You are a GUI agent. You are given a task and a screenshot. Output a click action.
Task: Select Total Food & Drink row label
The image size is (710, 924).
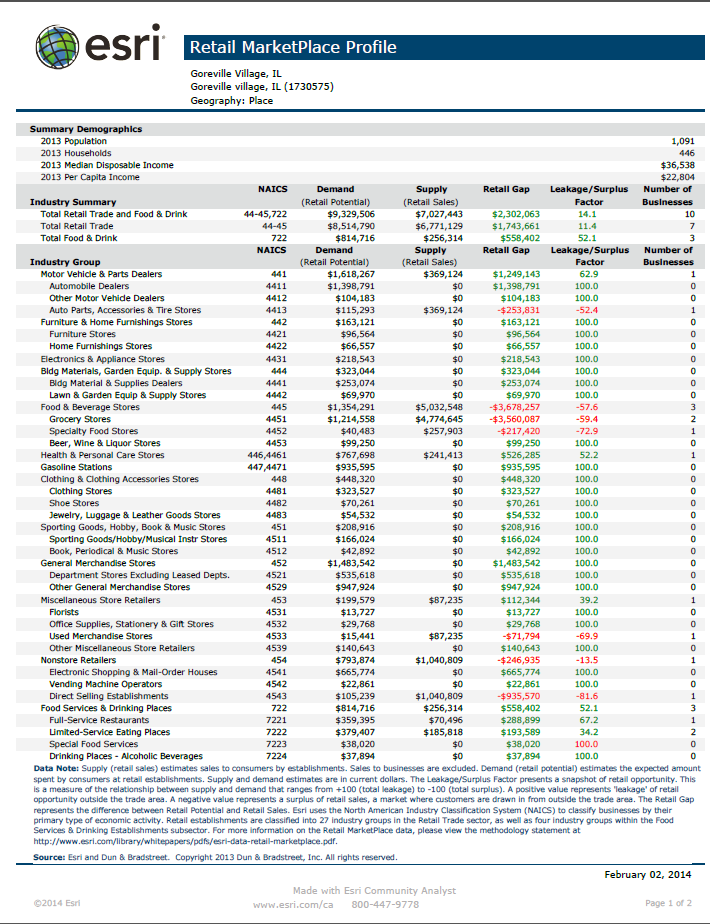79,238
